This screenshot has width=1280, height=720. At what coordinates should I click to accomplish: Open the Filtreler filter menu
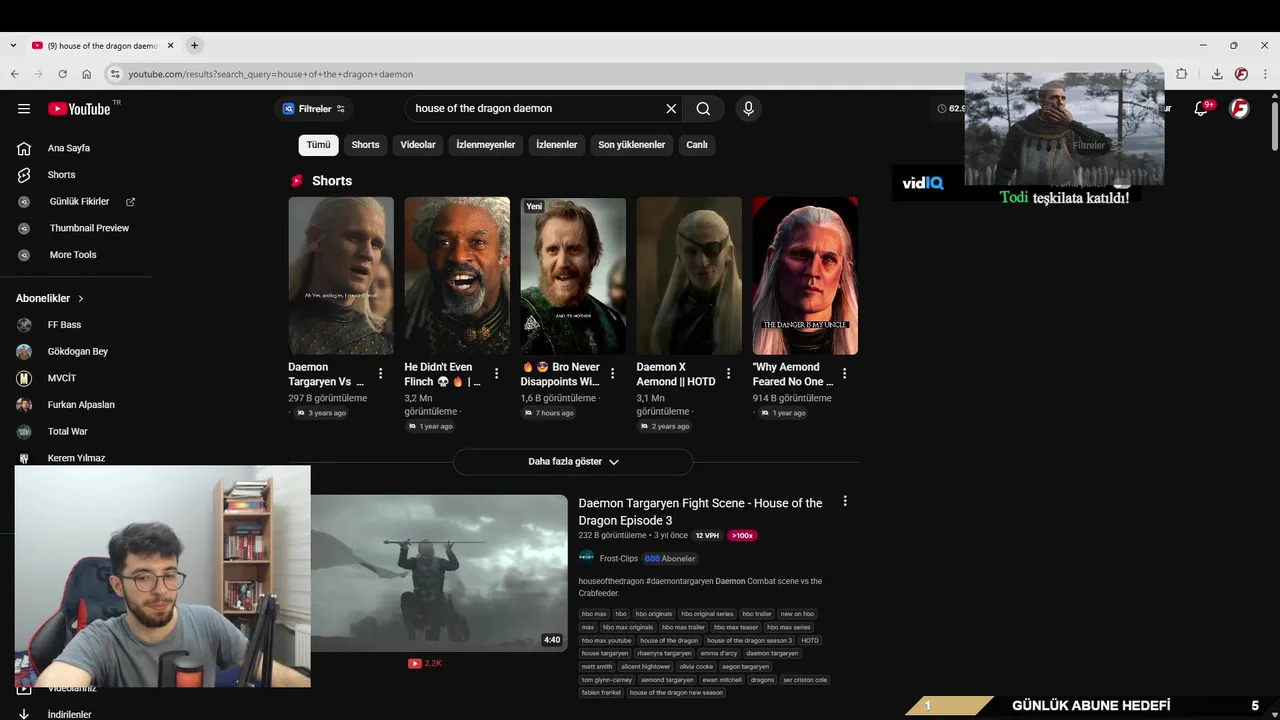coord(313,109)
